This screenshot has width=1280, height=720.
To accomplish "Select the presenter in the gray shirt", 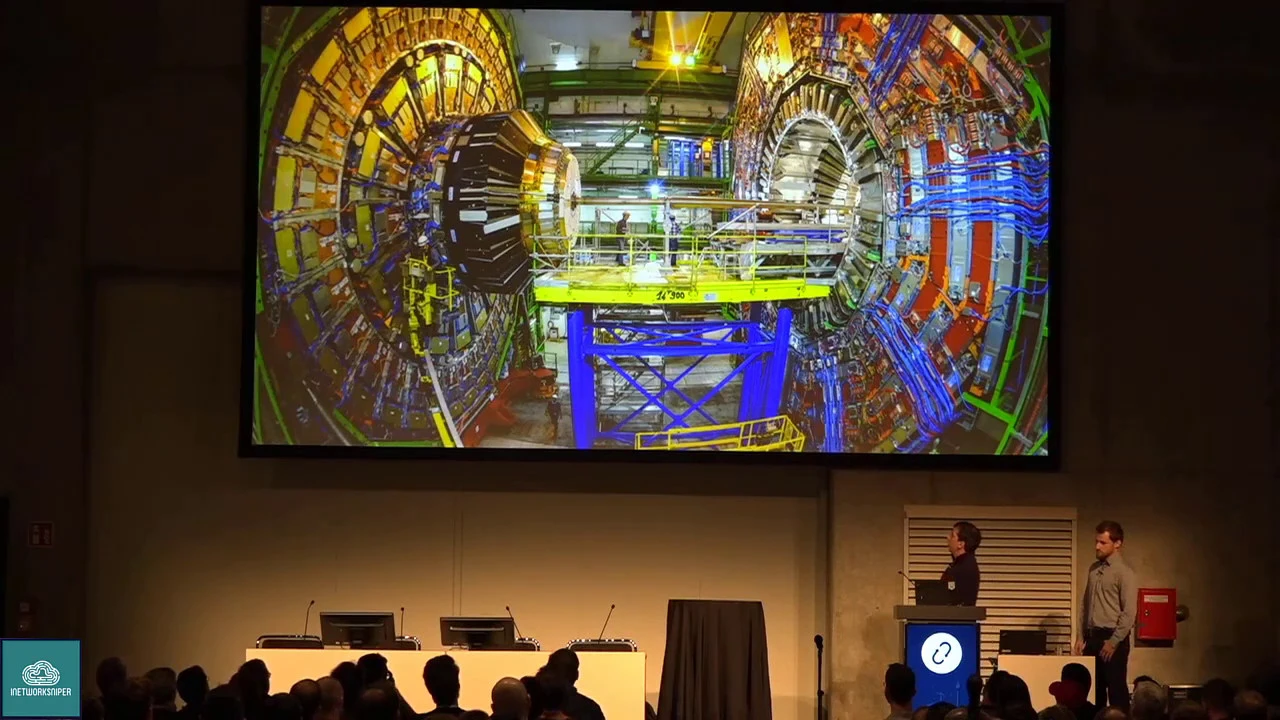I will coord(1108,612).
